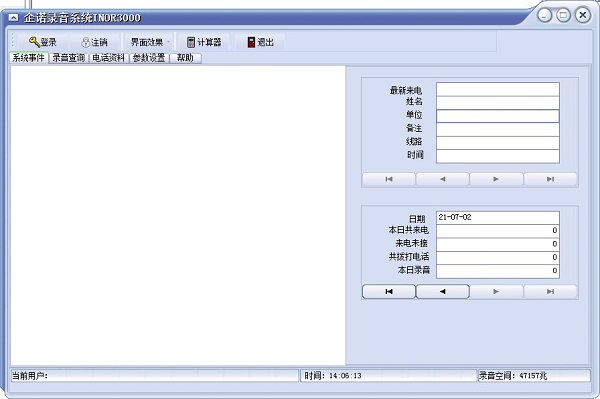Launch the 计算器 calculator tool

point(204,42)
